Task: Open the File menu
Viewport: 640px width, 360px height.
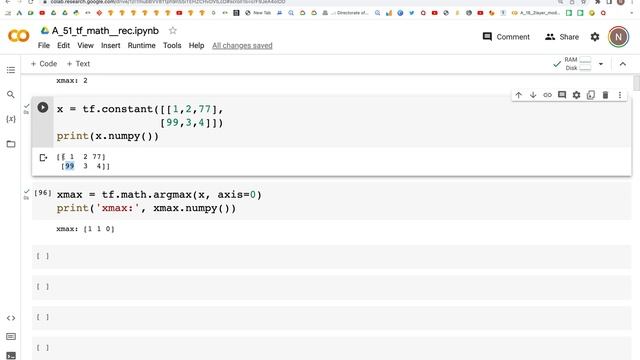Action: click(x=44, y=45)
